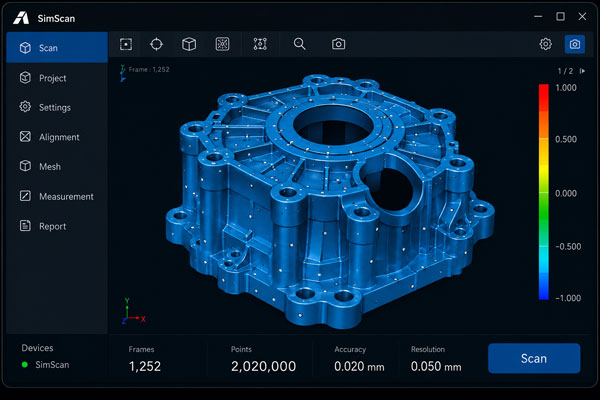Maximize the SimScan window
Screen dimensions: 600x400
[560, 16]
